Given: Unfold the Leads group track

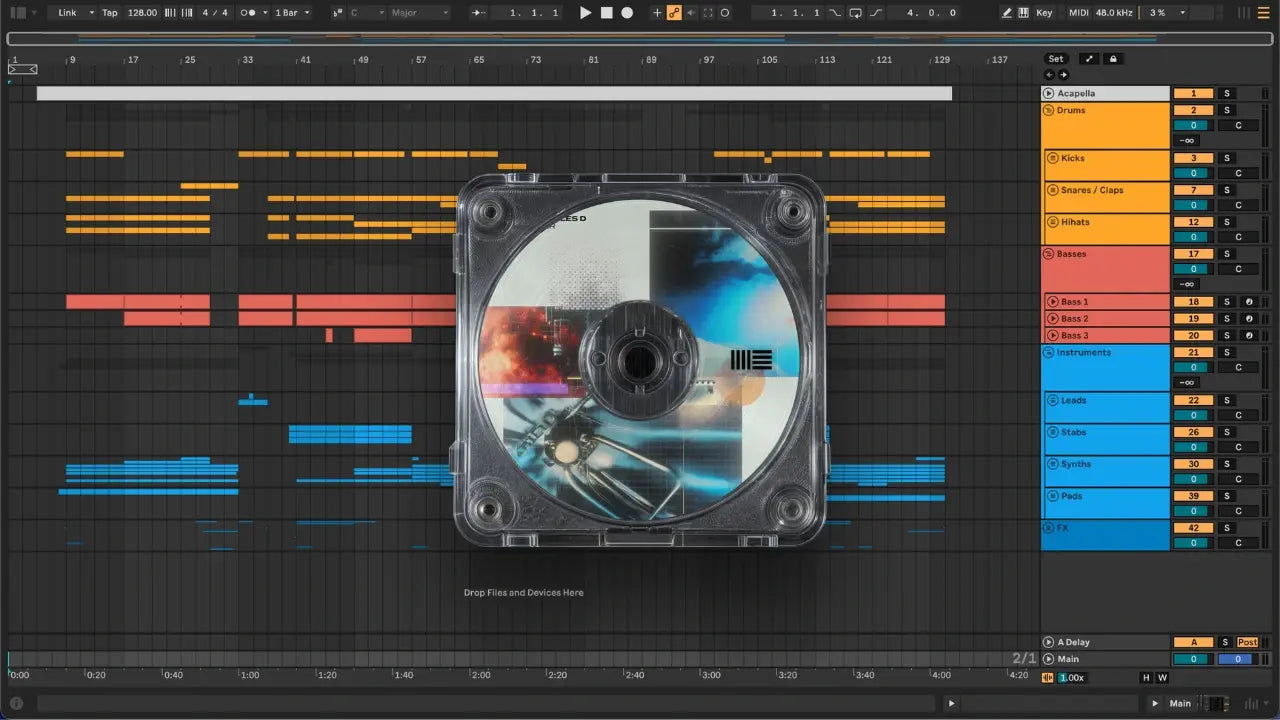Looking at the screenshot, I should (x=1052, y=400).
